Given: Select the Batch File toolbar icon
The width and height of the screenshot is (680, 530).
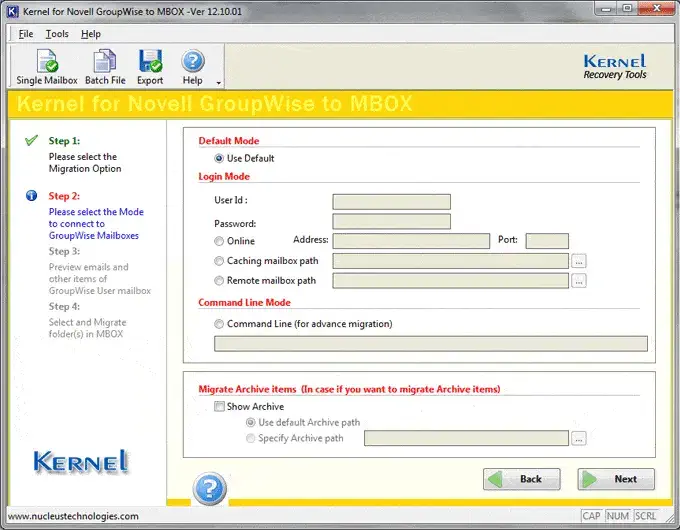Looking at the screenshot, I should pos(105,67).
